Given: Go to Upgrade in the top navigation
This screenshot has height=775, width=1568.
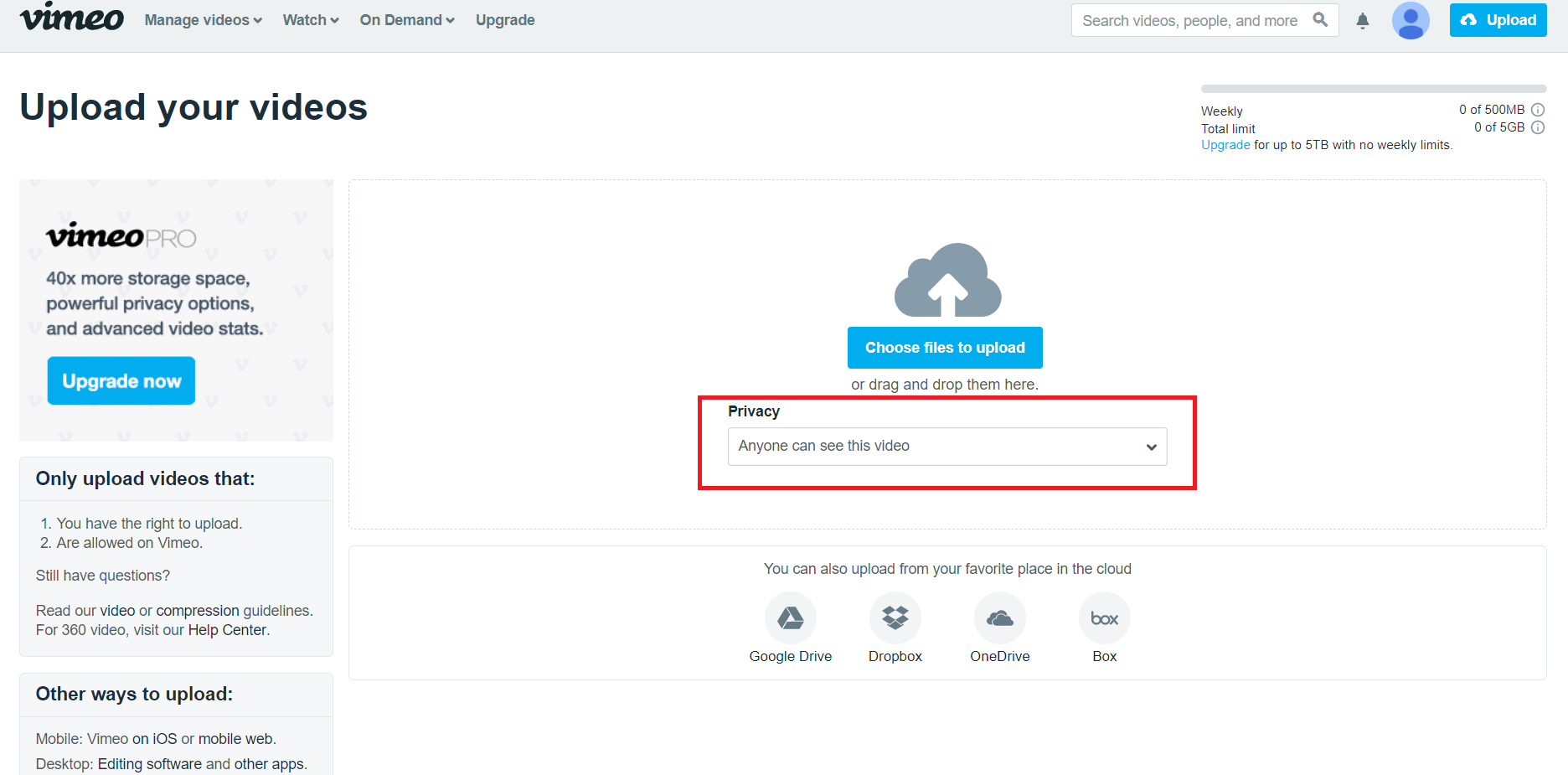Looking at the screenshot, I should 505,20.
